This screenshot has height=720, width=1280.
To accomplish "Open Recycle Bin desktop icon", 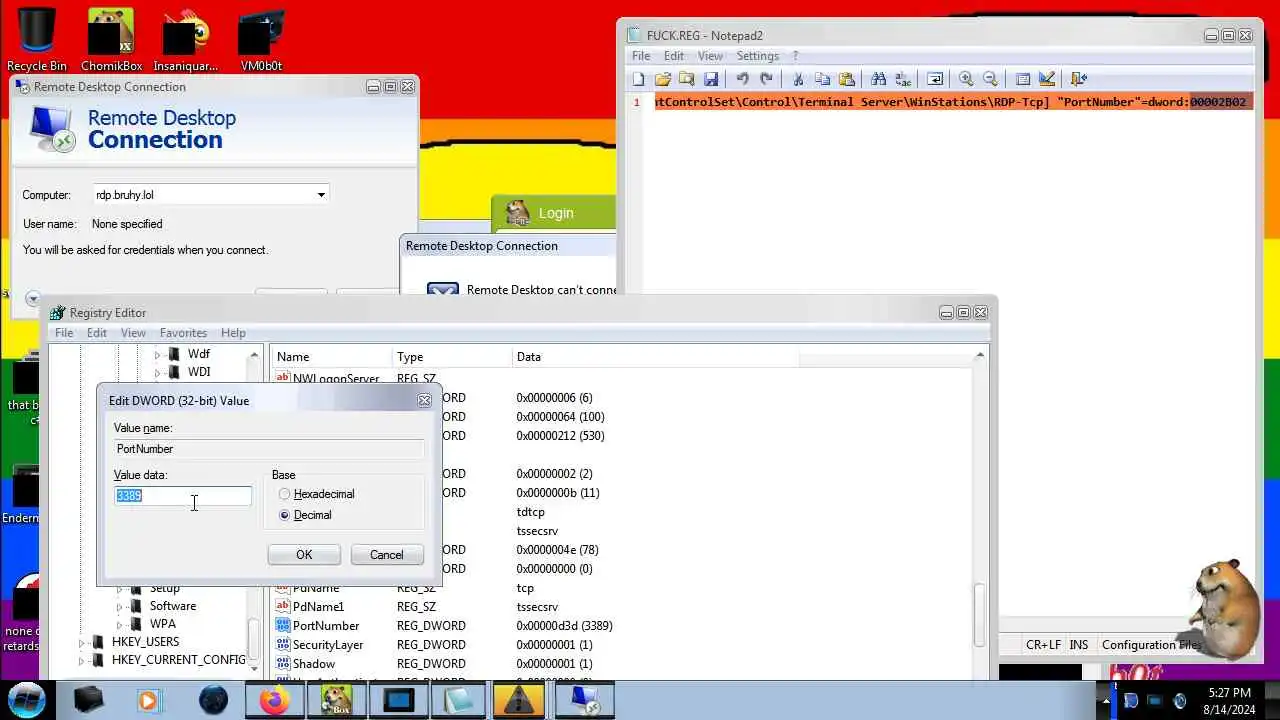I will point(37,40).
